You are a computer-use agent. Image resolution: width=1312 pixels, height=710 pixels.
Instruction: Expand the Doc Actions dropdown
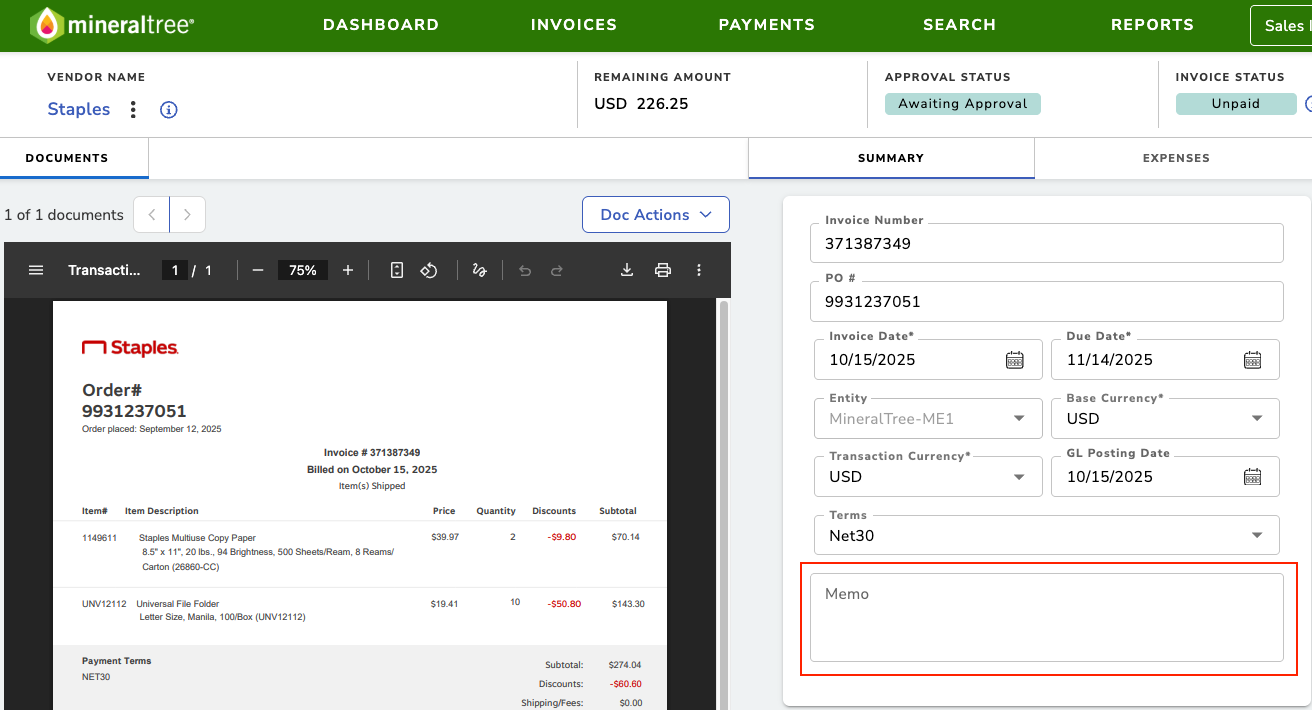pyautogui.click(x=656, y=215)
